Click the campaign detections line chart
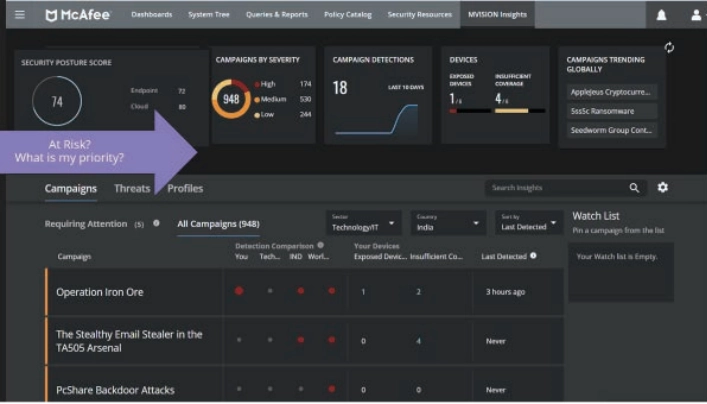 (x=376, y=119)
